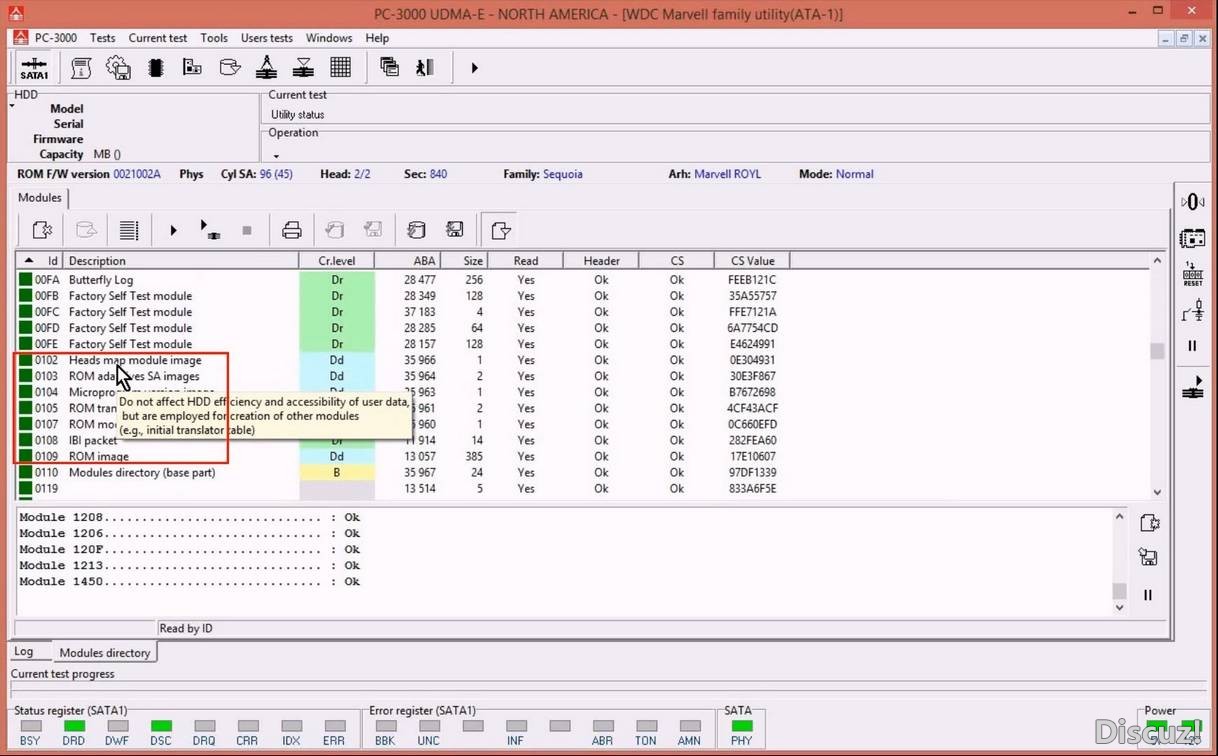Click the cascaded windows icon
Viewport: 1218px width, 756px height.
389,68
